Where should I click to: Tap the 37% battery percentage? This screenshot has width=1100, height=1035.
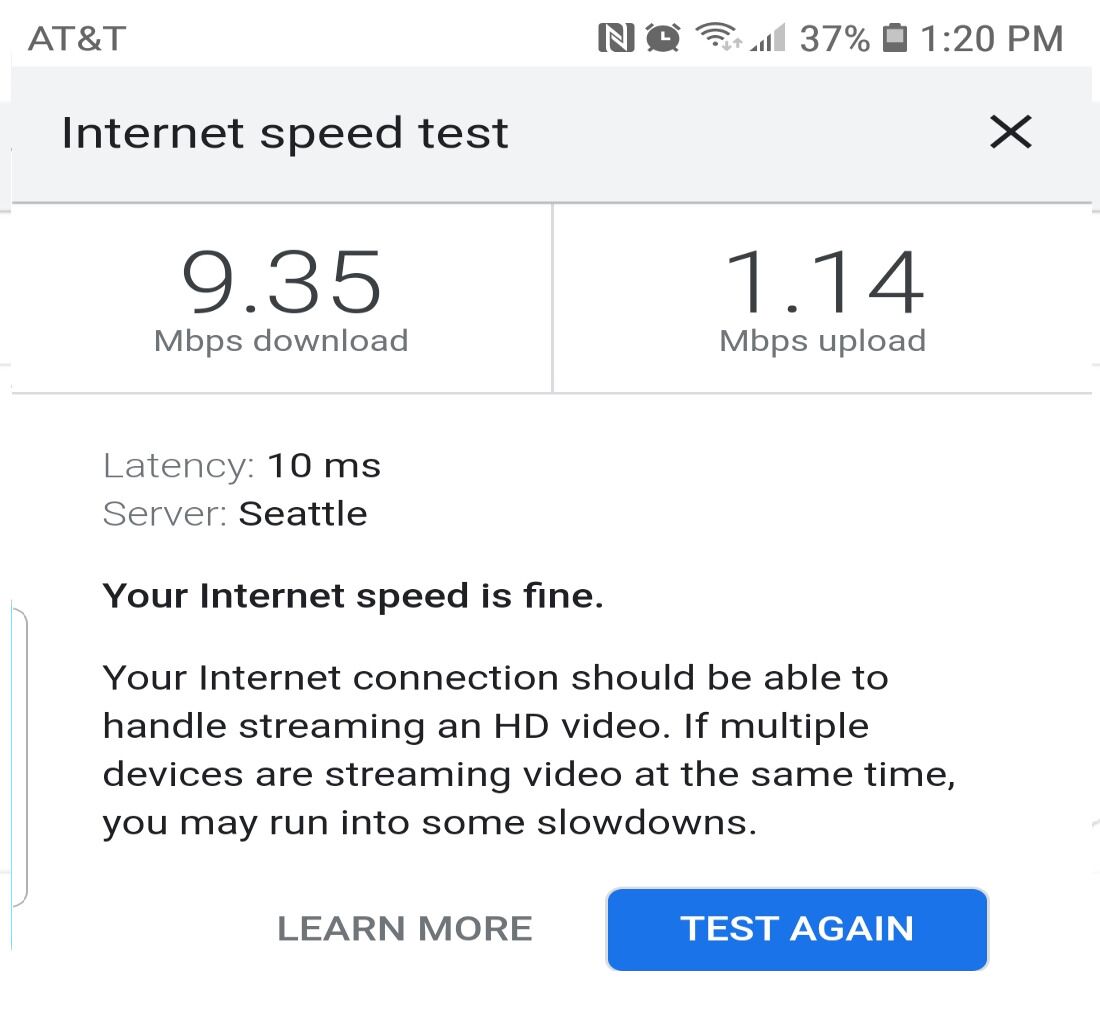835,39
